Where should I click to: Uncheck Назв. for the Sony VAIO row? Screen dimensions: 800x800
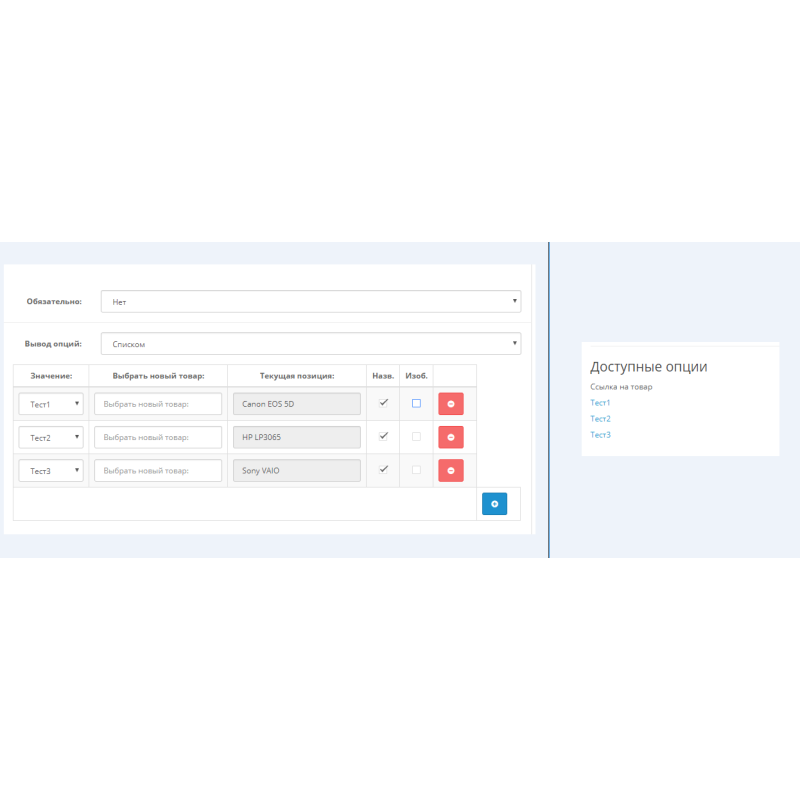click(x=382, y=470)
